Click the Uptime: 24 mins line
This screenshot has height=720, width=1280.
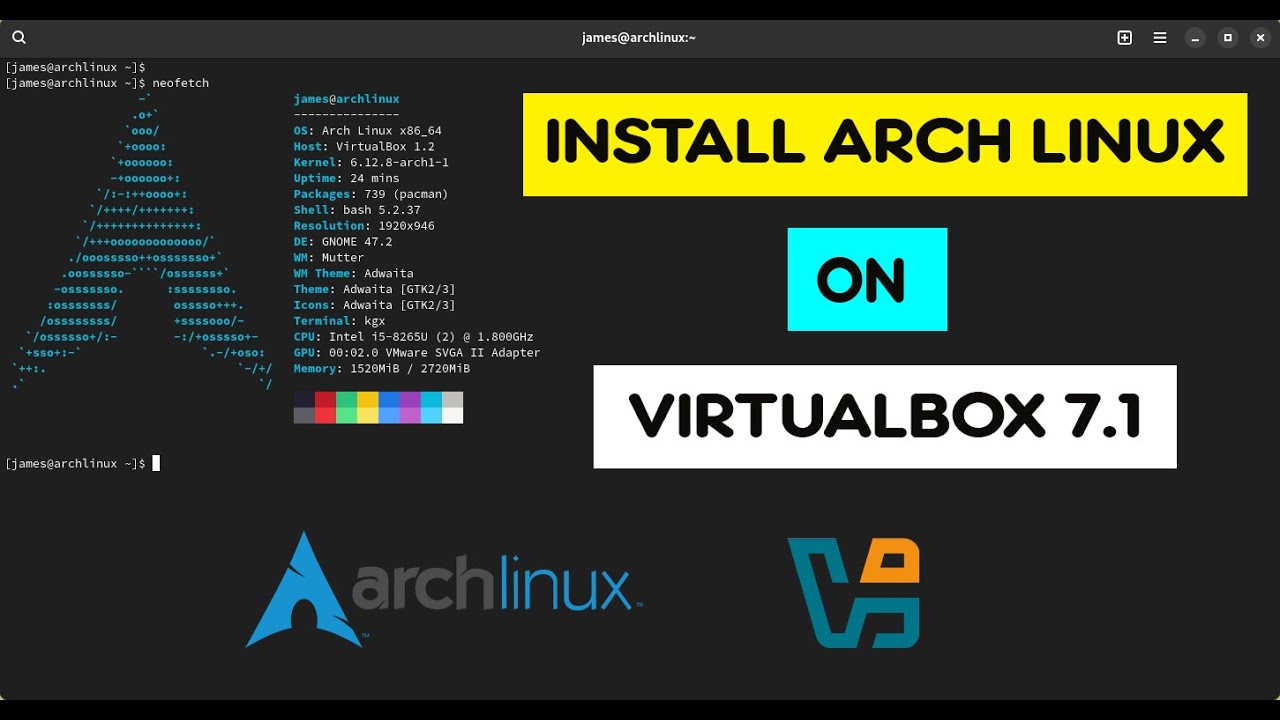[x=346, y=178]
